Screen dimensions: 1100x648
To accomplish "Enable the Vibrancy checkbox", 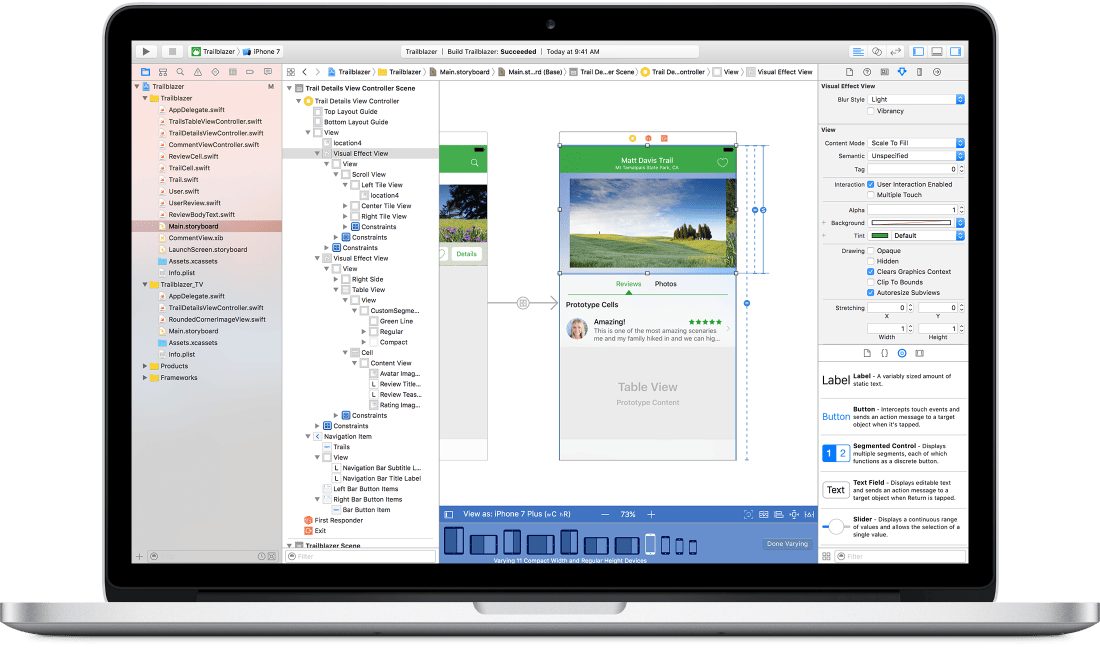I will [x=871, y=111].
